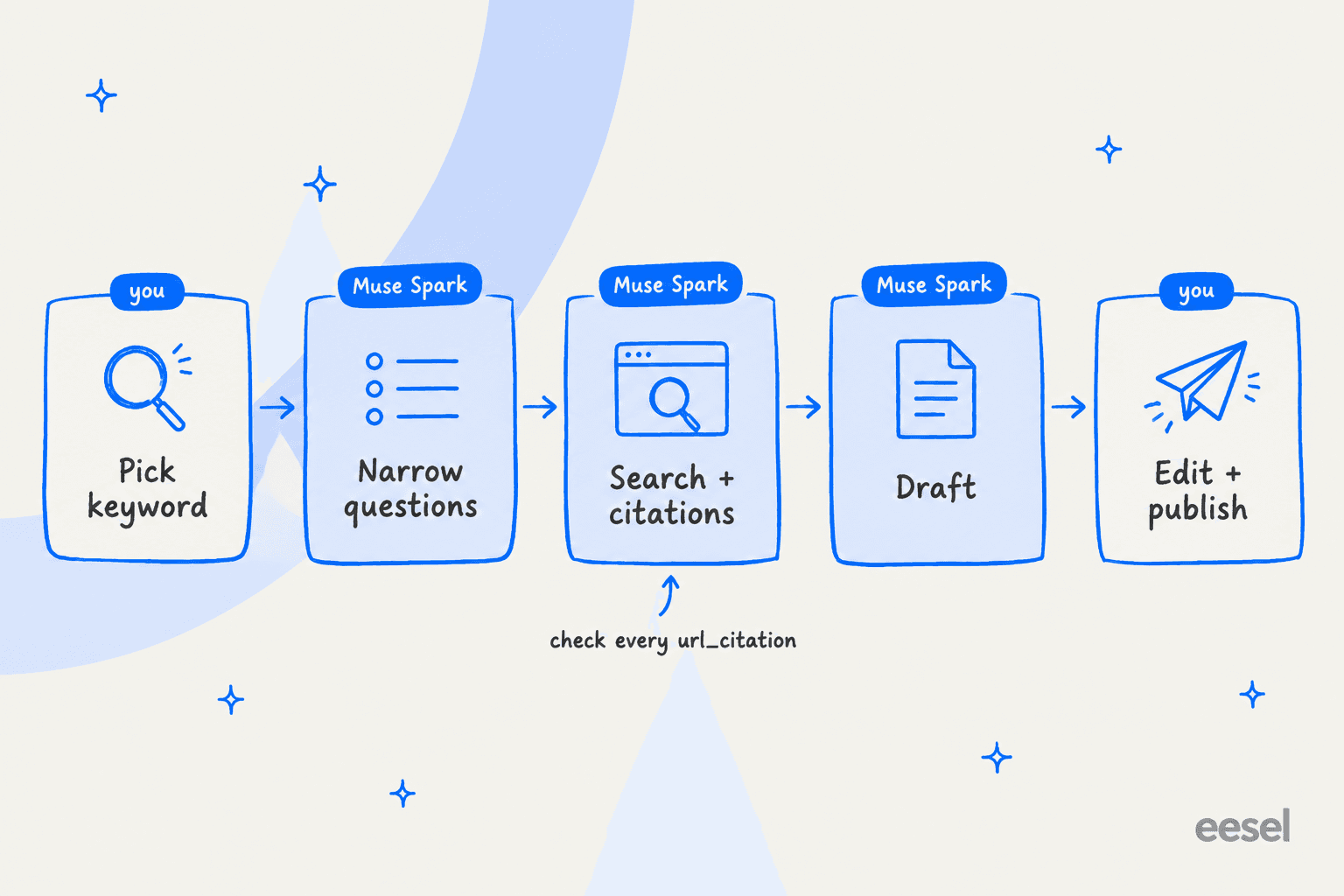Click the 'Edit + publish' text
This screenshot has height=896, width=1344.
tap(1198, 492)
